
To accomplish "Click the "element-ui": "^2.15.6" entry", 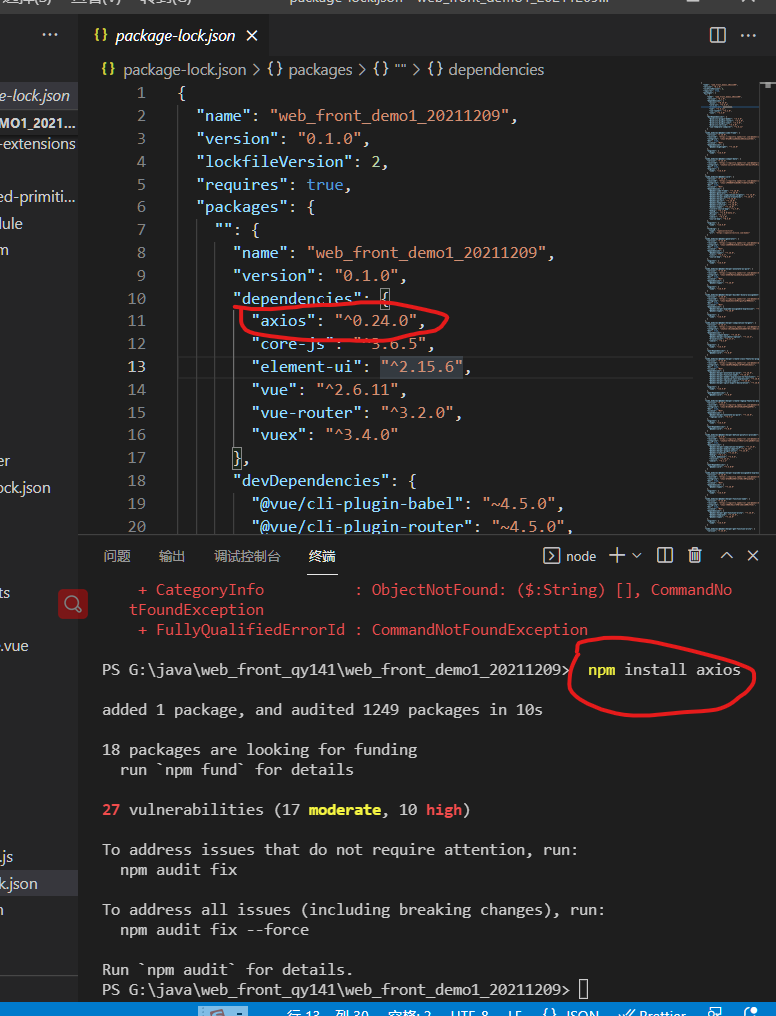I will pos(361,366).
